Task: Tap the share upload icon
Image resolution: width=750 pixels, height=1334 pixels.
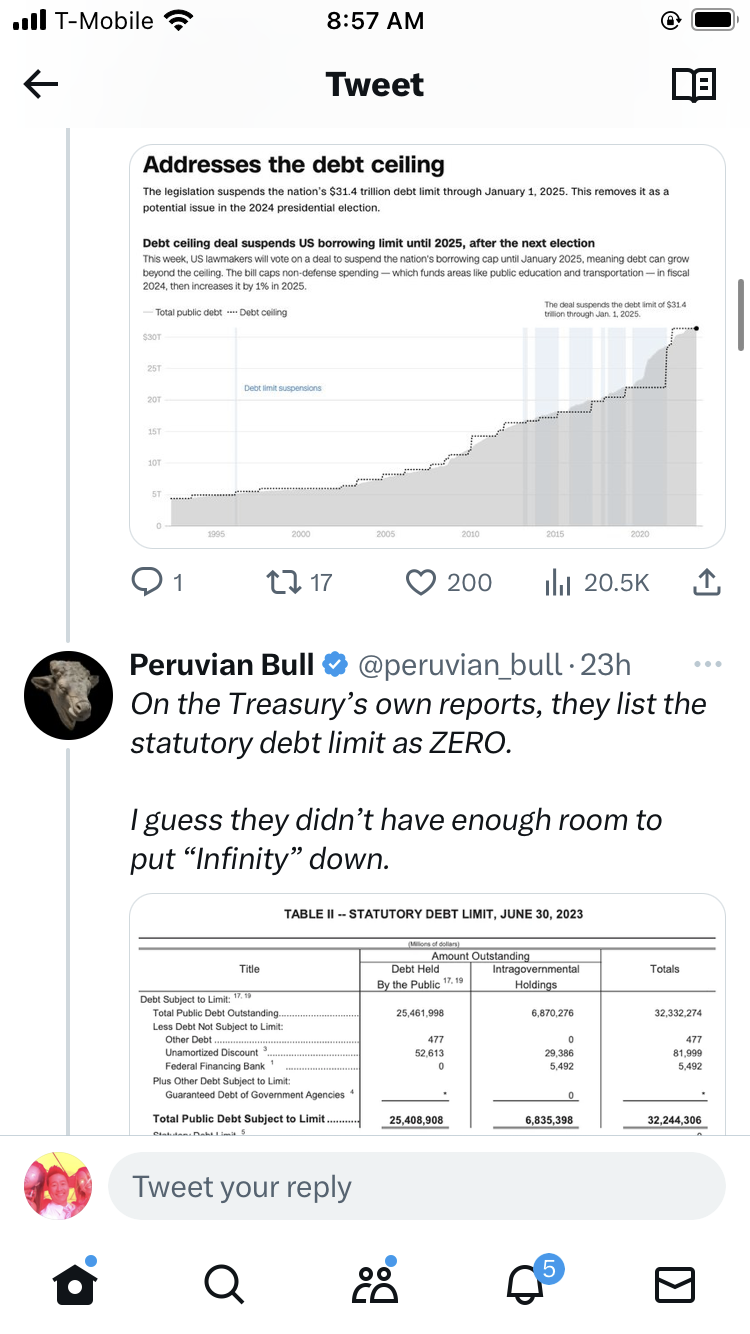Action: point(706,582)
